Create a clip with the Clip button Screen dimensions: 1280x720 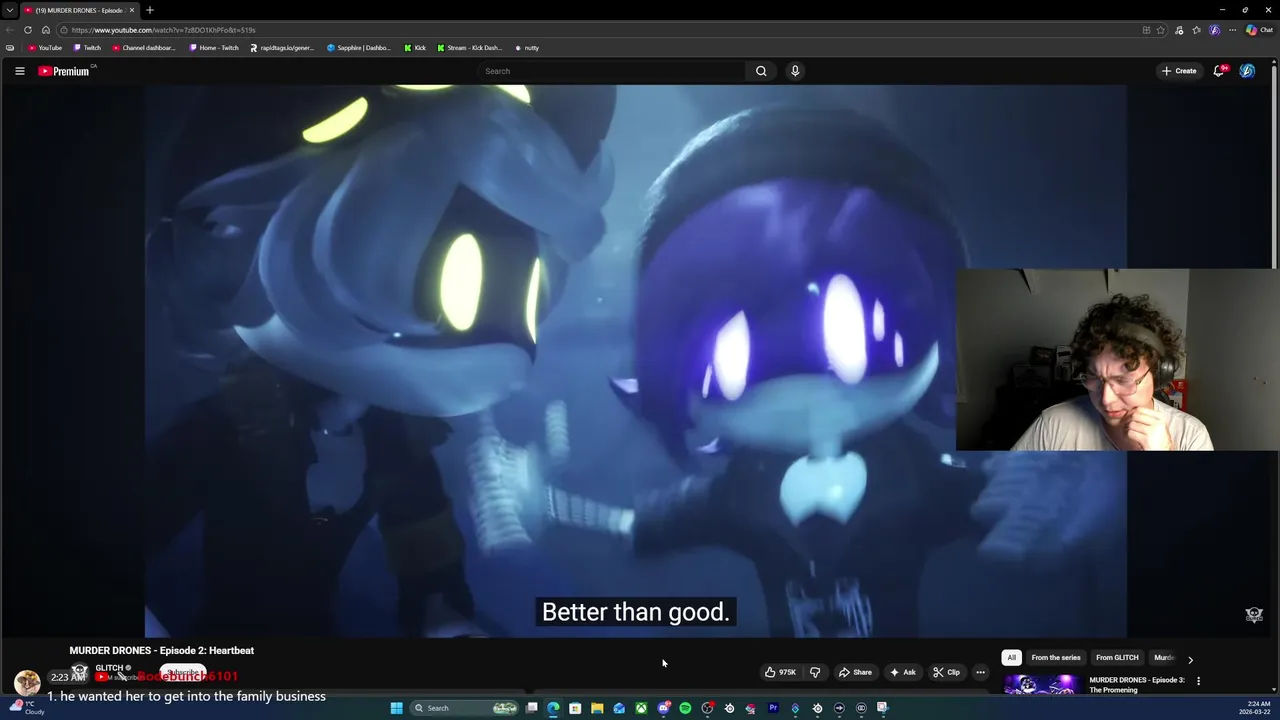946,672
